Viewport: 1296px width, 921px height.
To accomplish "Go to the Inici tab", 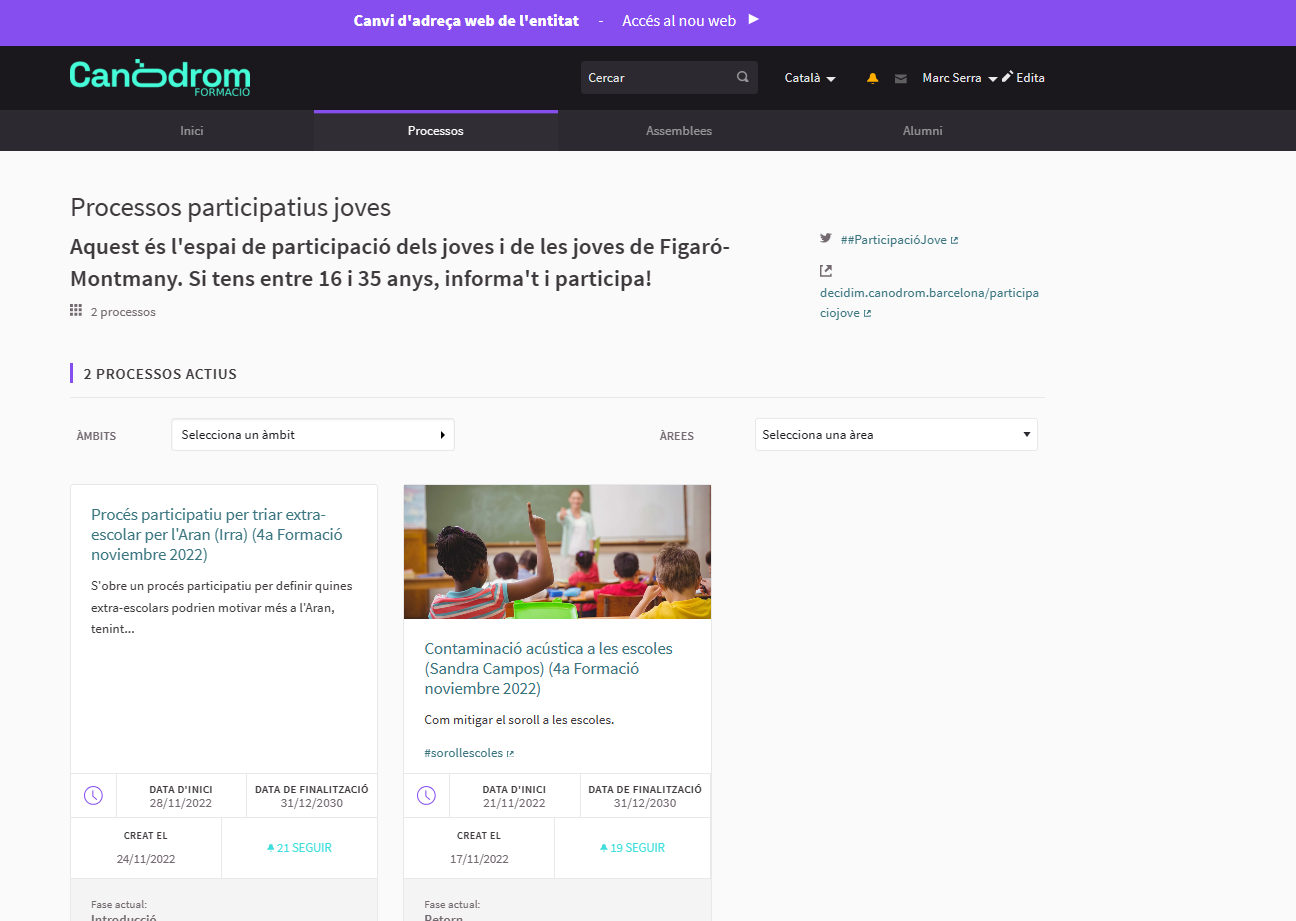I will tap(192, 131).
